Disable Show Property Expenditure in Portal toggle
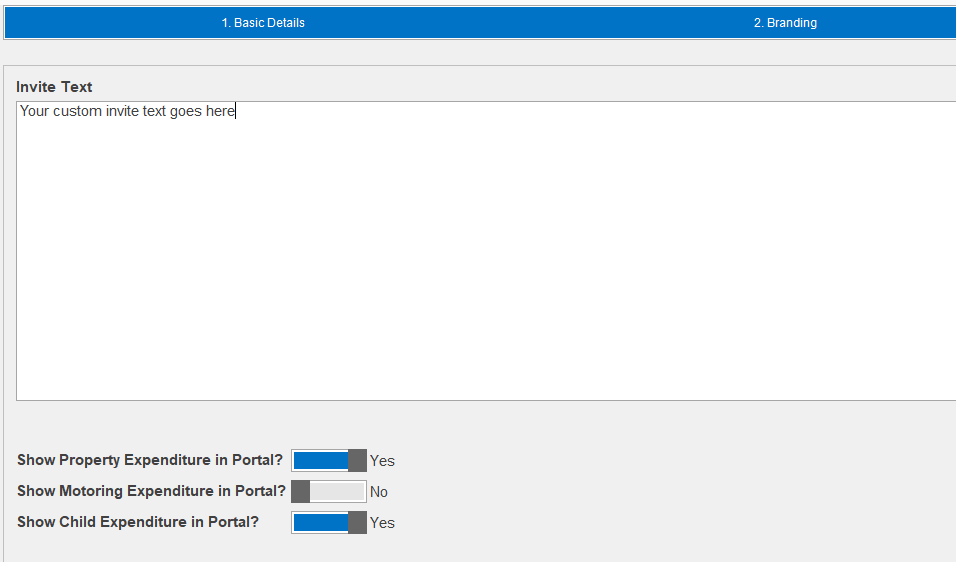 (x=329, y=460)
